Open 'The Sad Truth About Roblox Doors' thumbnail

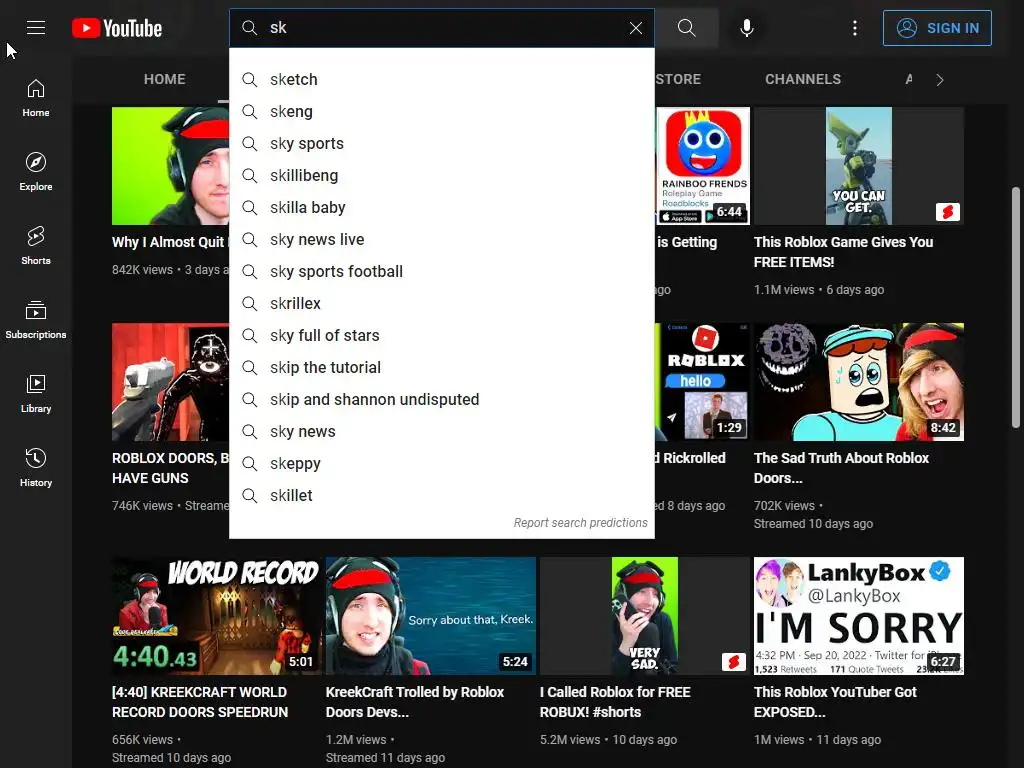tap(859, 382)
